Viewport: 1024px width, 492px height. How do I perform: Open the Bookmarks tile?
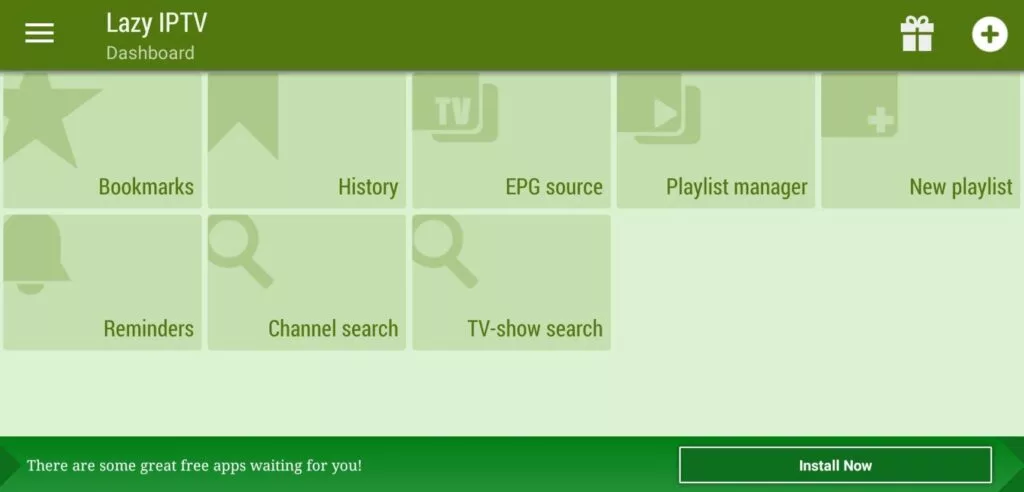tap(103, 140)
